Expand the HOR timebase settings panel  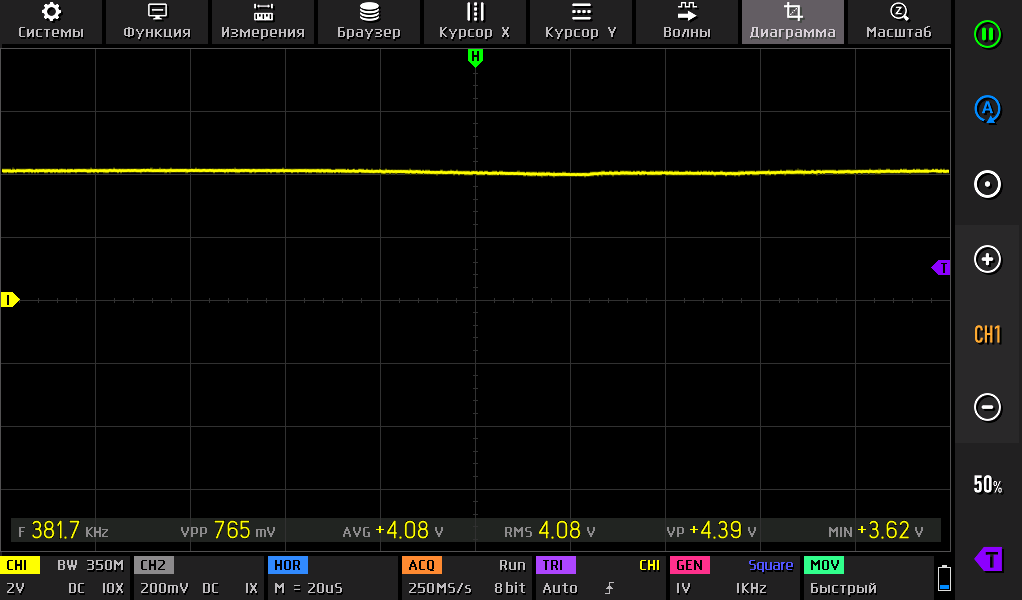click(332, 578)
